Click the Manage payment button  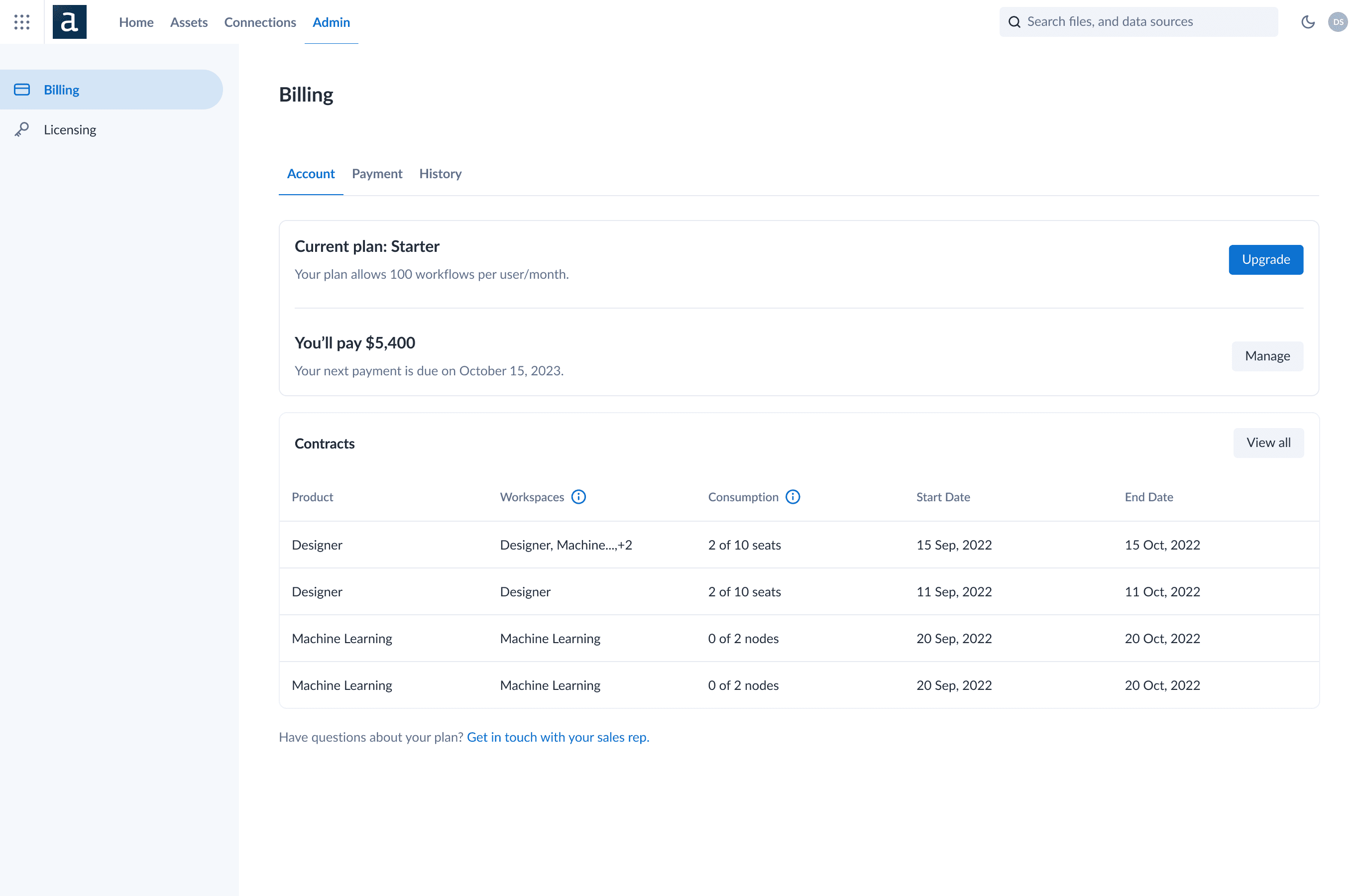point(1267,356)
